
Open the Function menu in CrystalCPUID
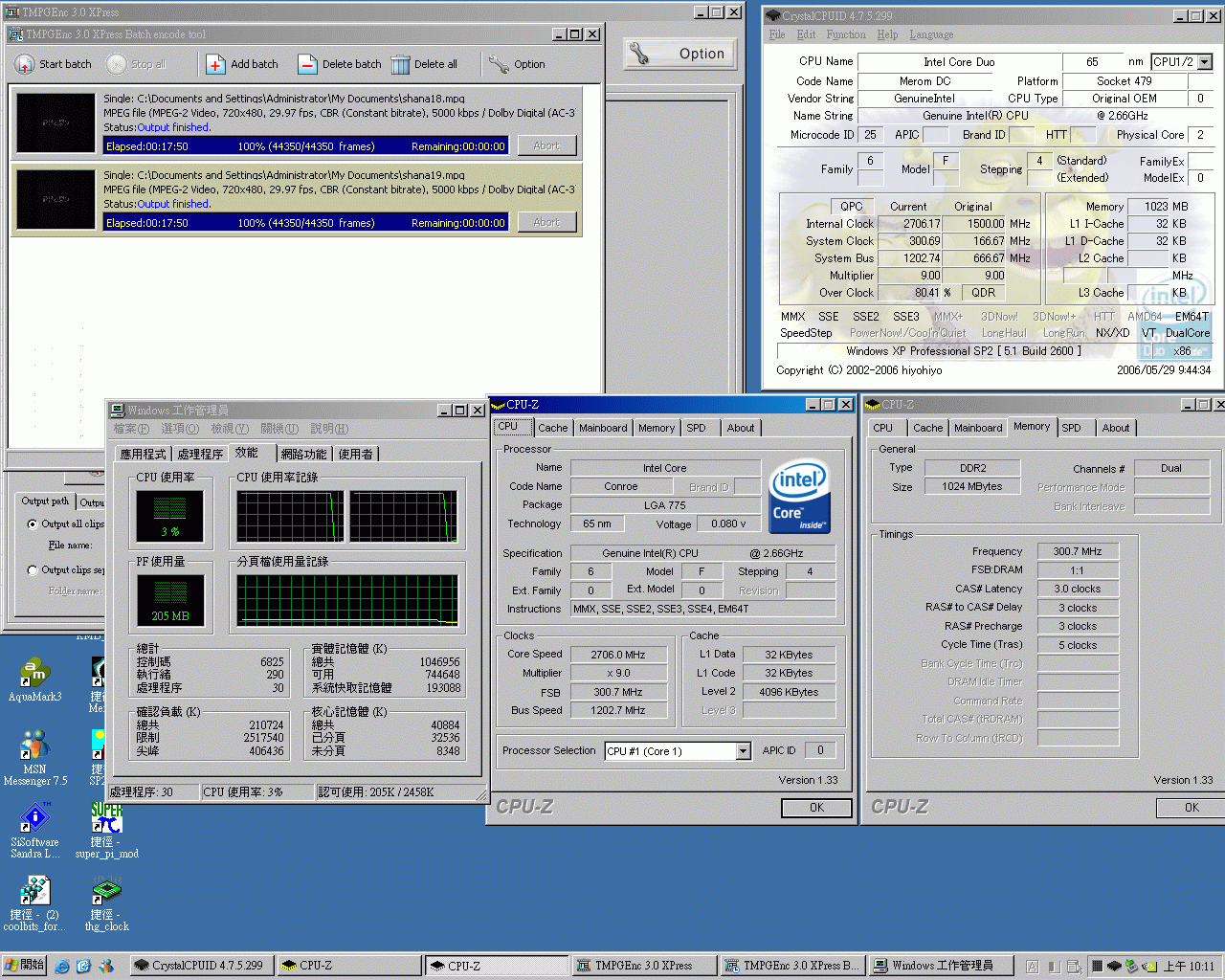click(x=845, y=34)
